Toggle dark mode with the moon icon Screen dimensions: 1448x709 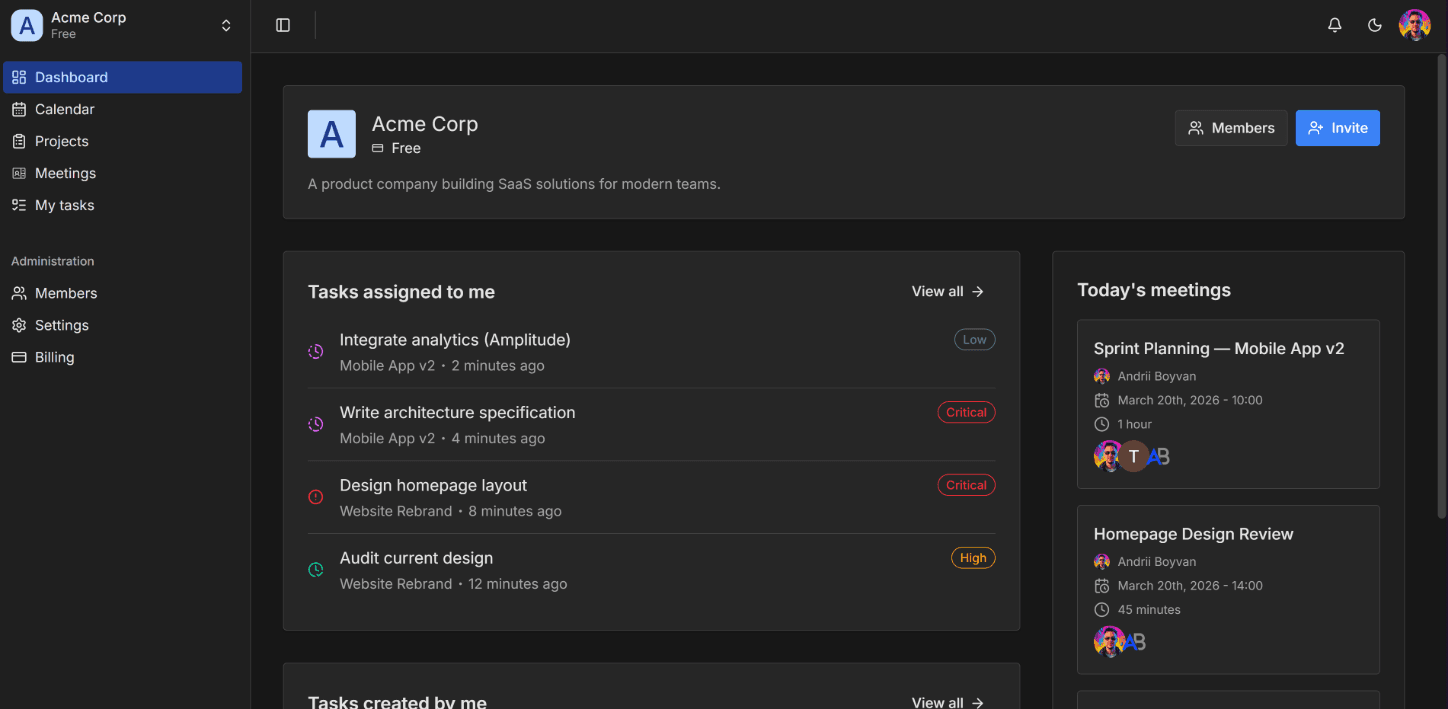pyautogui.click(x=1374, y=25)
